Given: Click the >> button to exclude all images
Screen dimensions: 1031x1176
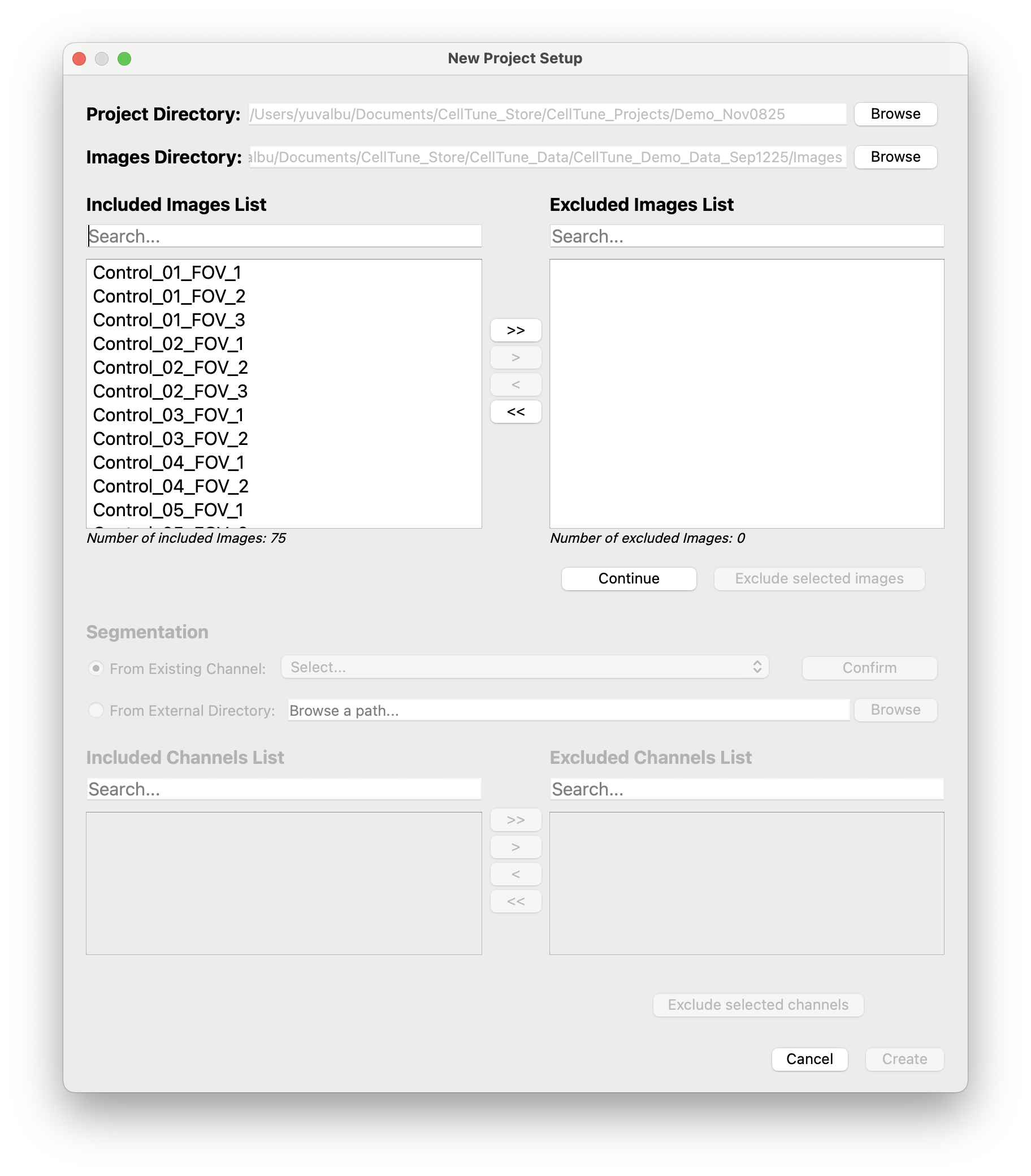Looking at the screenshot, I should [x=515, y=330].
